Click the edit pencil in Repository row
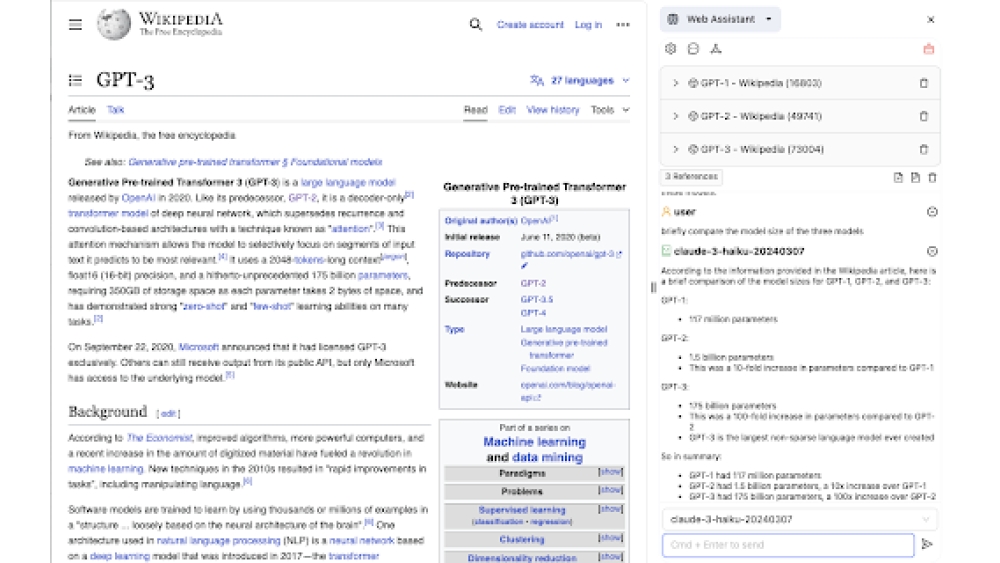This screenshot has width=1000, height=563. (x=524, y=266)
